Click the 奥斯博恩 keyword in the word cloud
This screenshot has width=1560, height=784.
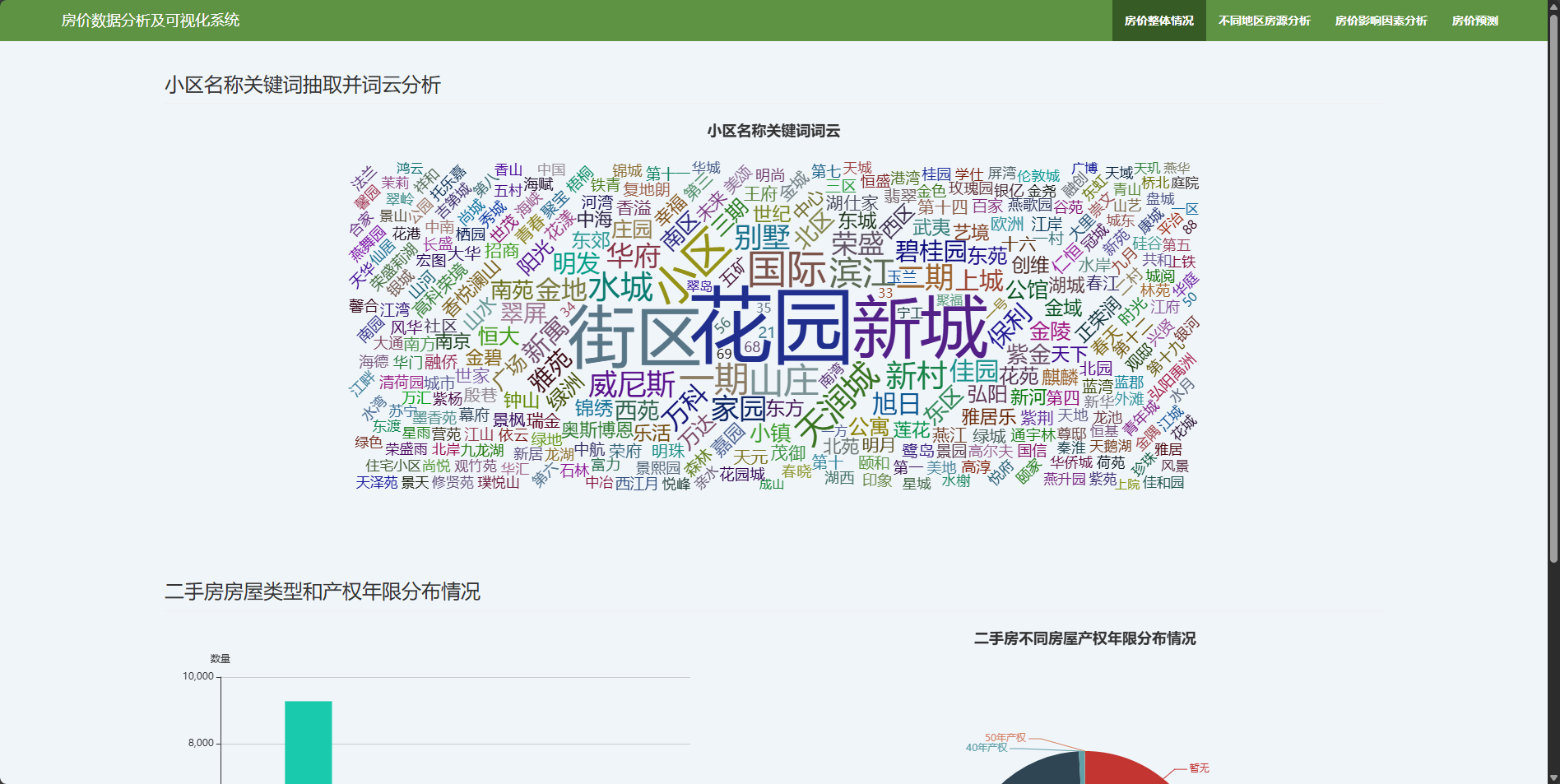pos(597,430)
